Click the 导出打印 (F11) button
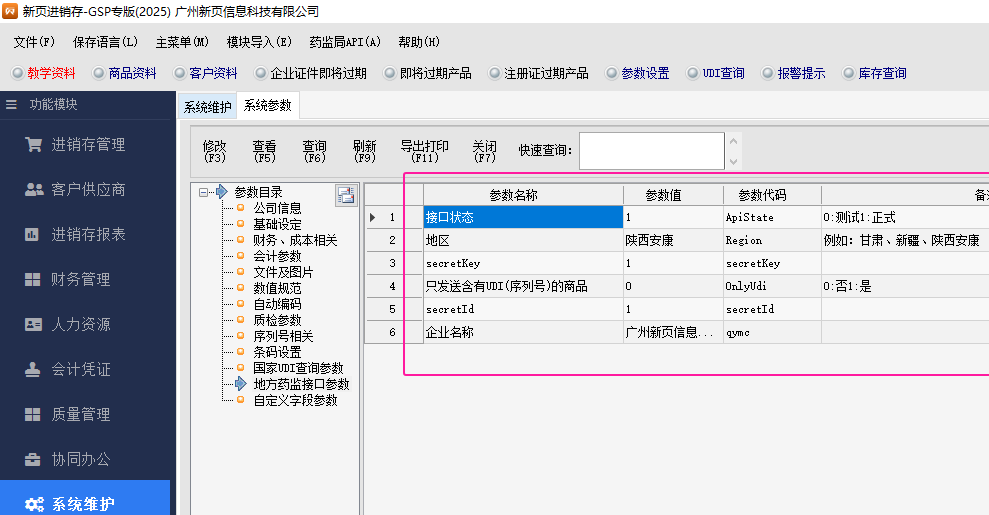The width and height of the screenshot is (989, 515). pyautogui.click(x=424, y=151)
